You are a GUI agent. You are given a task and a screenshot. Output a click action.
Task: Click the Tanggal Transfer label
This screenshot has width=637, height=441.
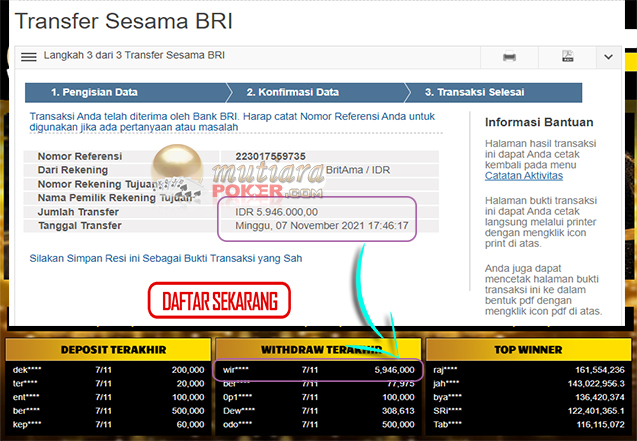(x=80, y=226)
